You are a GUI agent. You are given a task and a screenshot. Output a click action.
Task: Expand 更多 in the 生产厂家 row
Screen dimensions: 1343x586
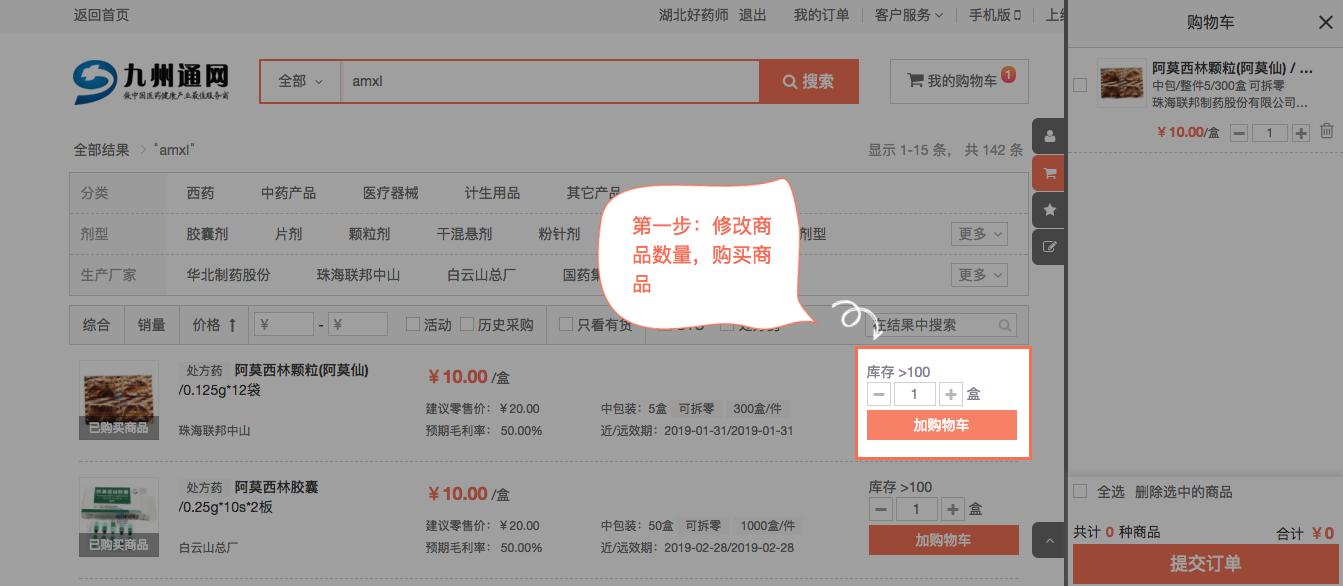click(x=978, y=275)
